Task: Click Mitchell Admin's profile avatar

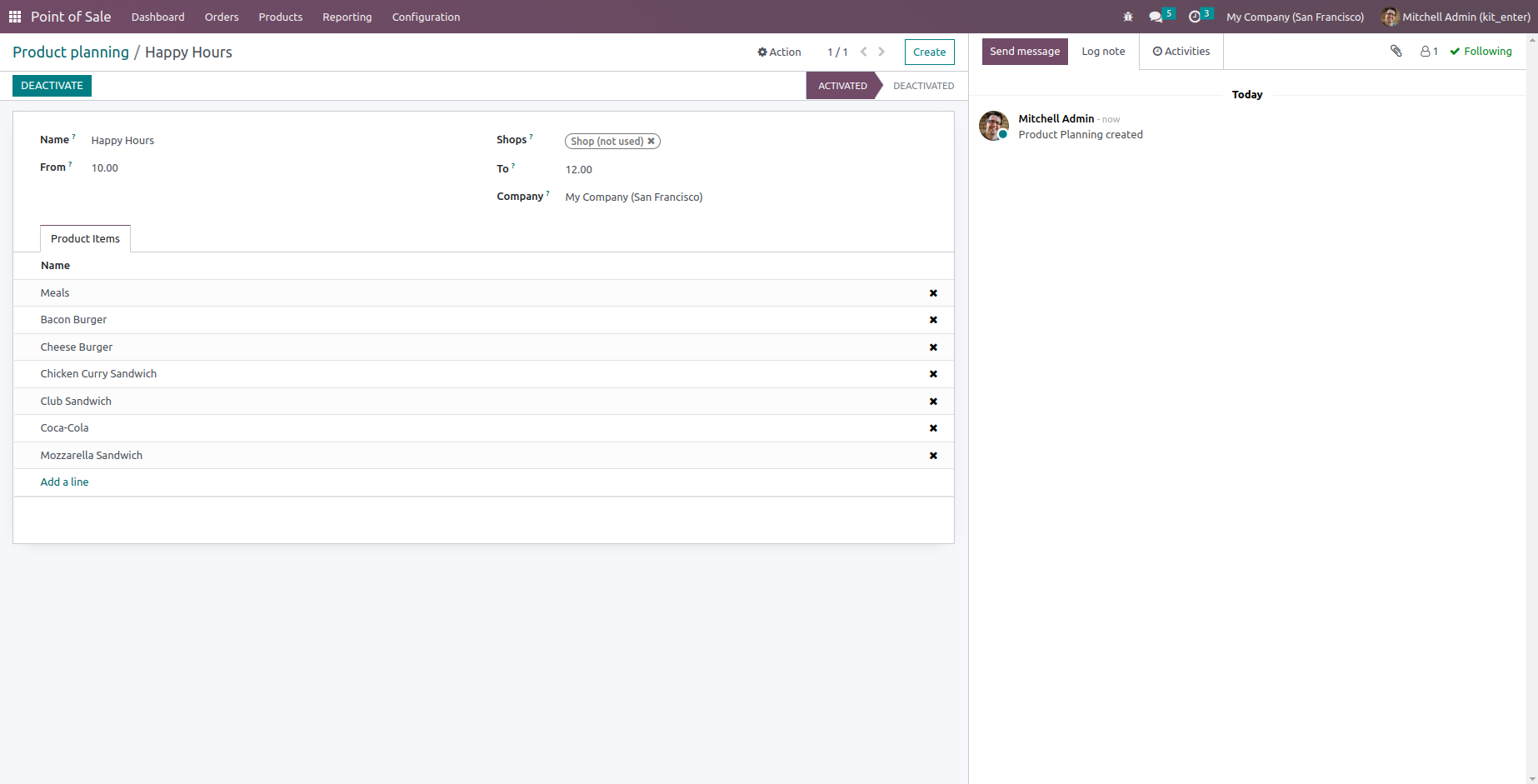Action: point(1390,17)
